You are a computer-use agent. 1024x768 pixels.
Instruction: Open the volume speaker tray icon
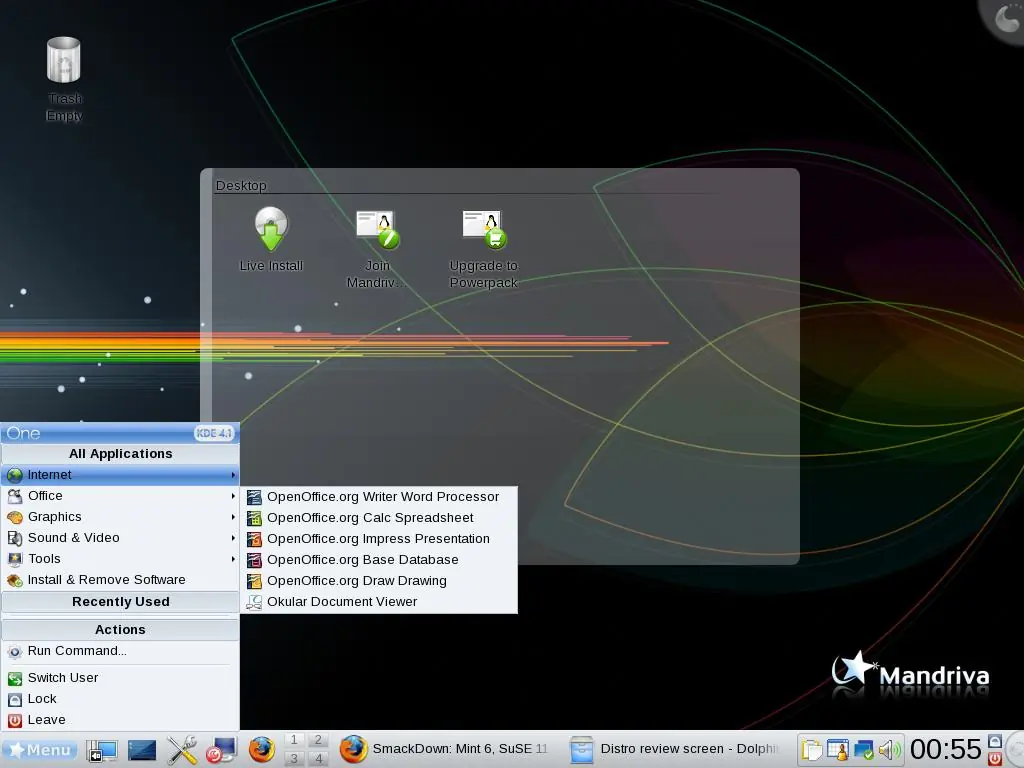point(889,750)
